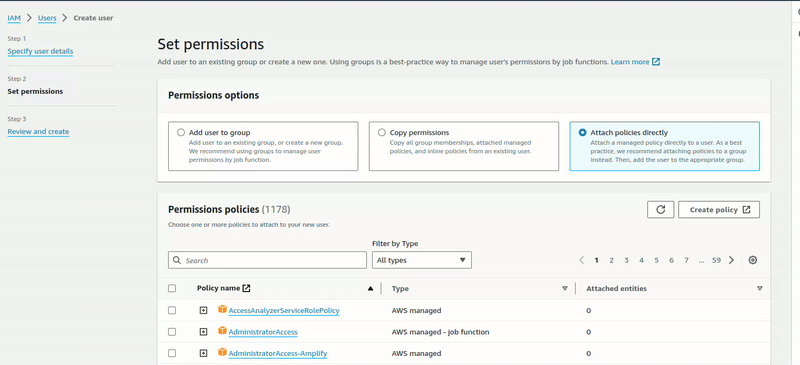Expand AccessAnalyzerServiceRolePolicy details
800x365 pixels.
[204, 310]
